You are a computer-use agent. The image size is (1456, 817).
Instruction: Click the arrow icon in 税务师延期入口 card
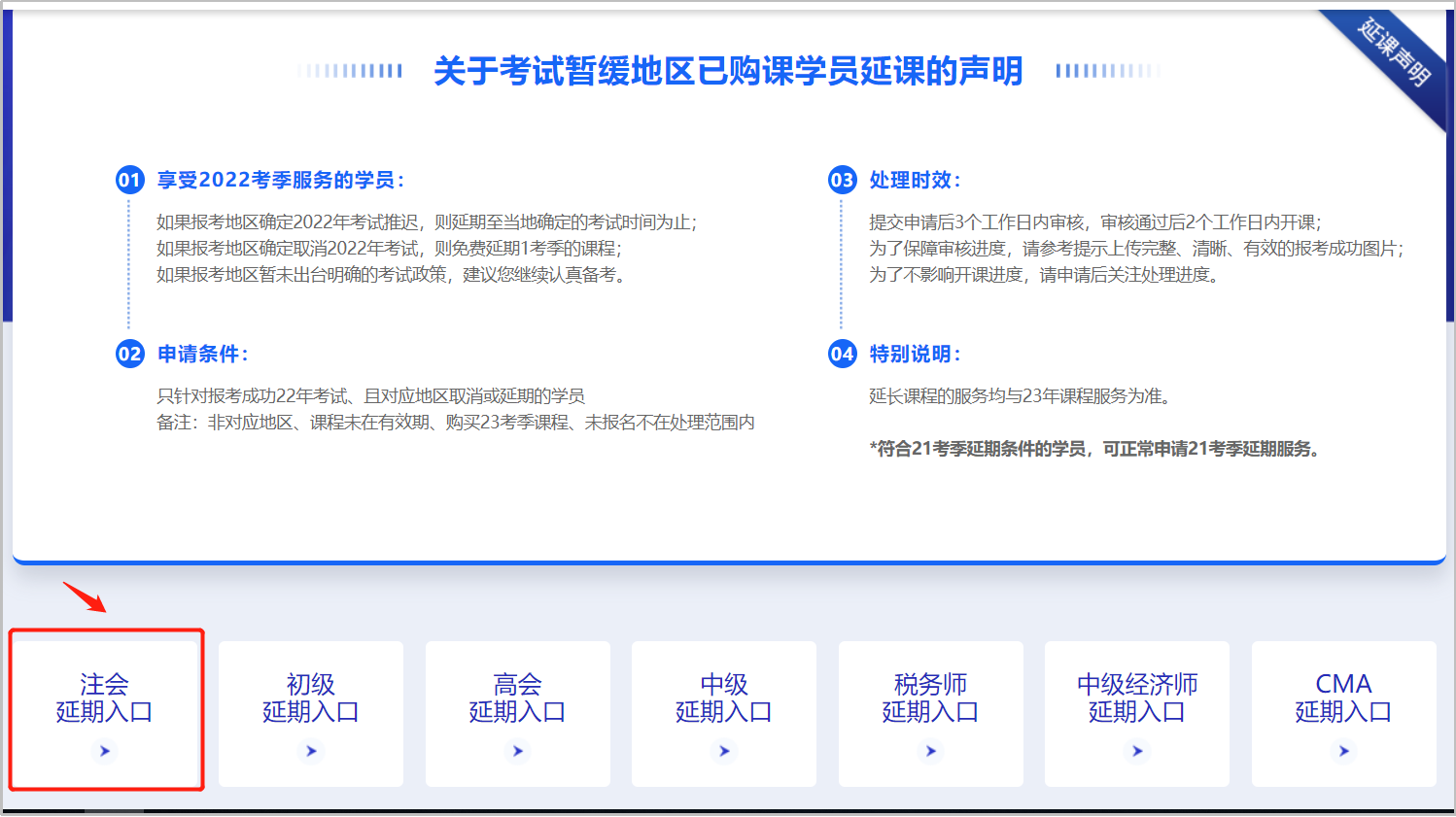pyautogui.click(x=931, y=751)
